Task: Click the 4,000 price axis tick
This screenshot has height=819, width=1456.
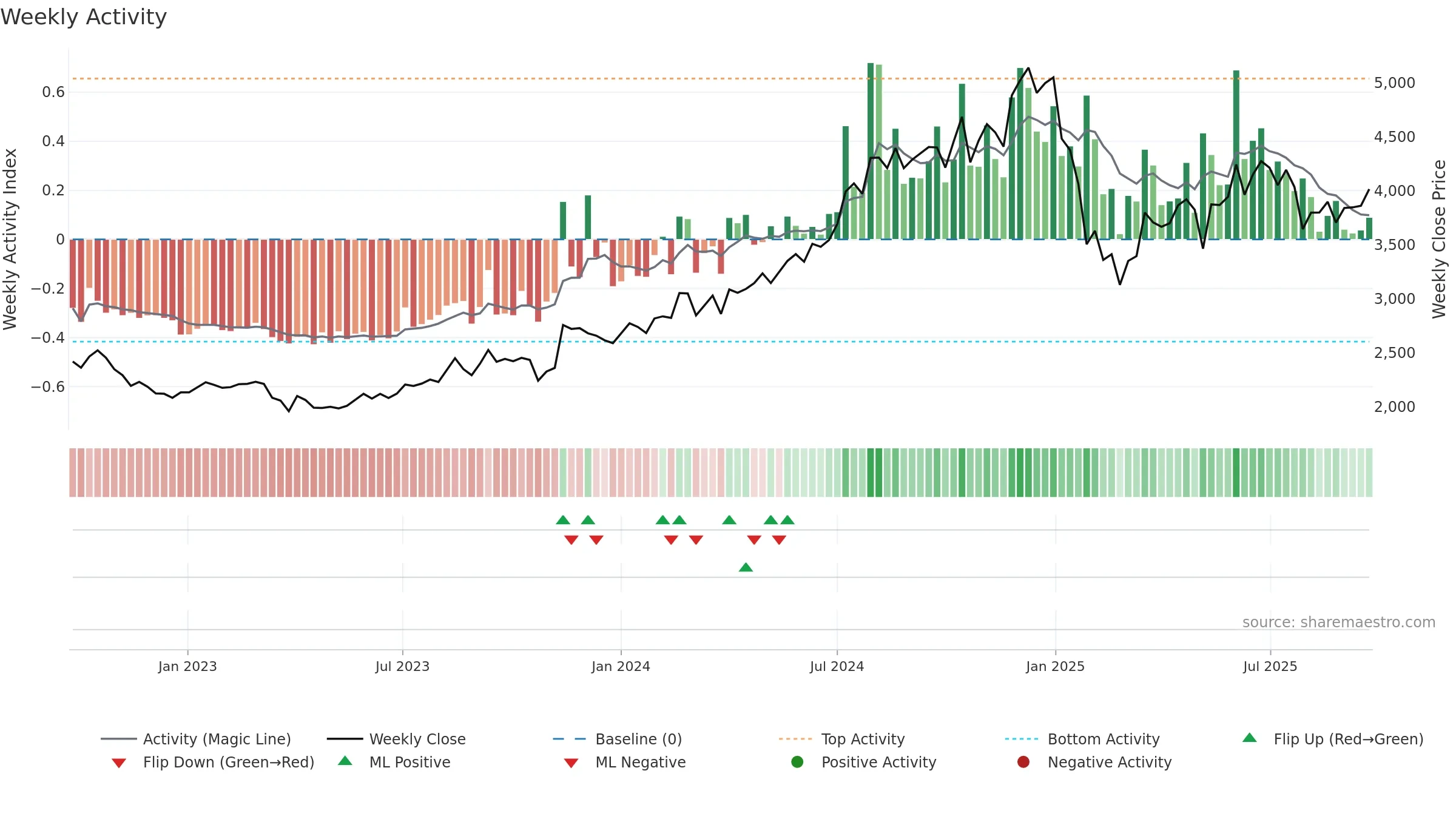Action: point(1394,191)
